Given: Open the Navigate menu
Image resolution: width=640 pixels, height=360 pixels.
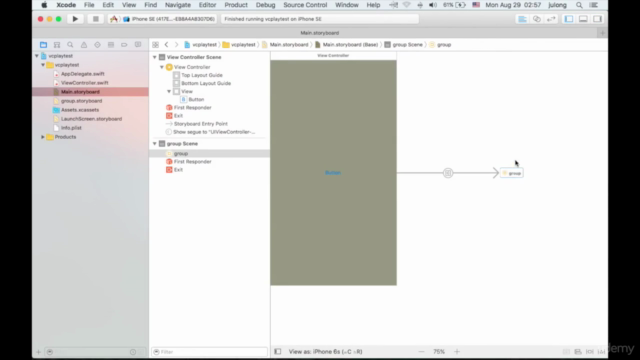Looking at the screenshot, I should tap(178, 5).
